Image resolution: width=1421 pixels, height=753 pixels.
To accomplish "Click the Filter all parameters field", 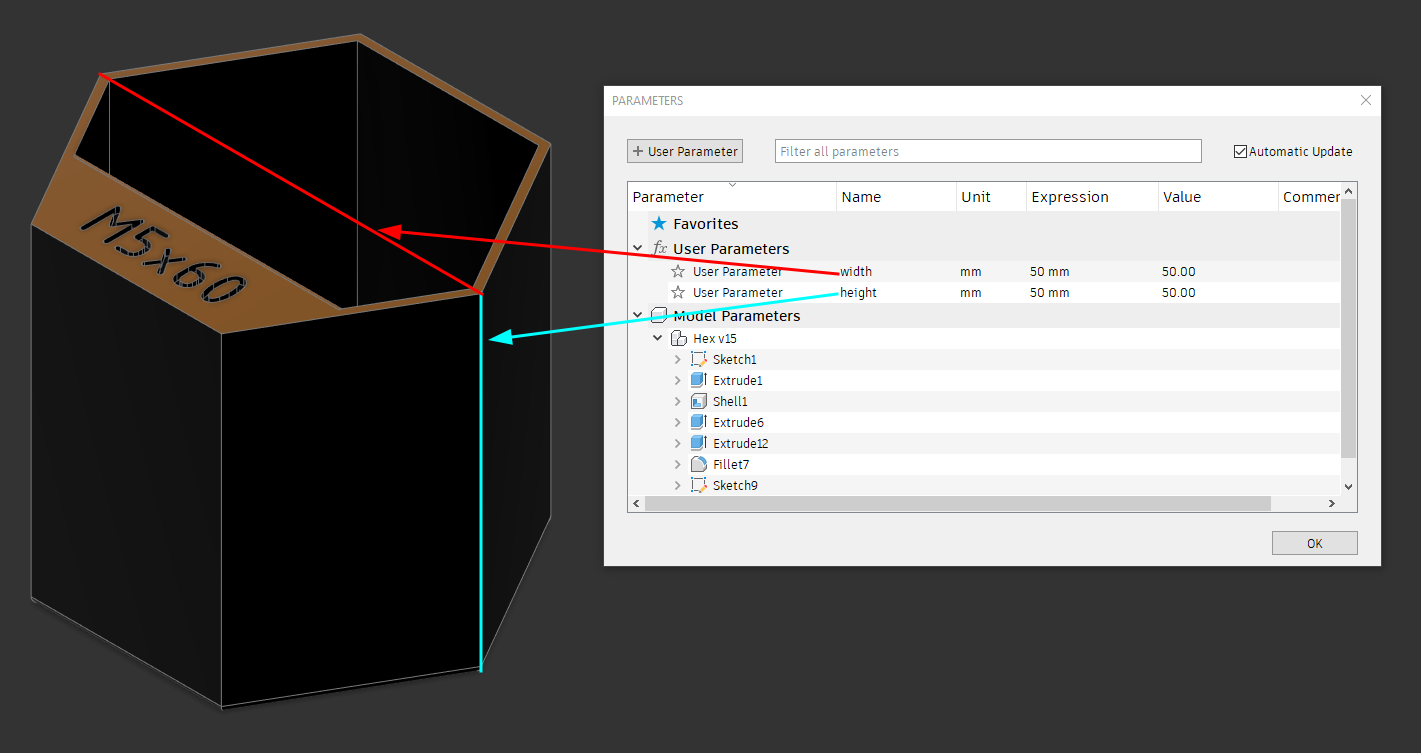I will (988, 150).
